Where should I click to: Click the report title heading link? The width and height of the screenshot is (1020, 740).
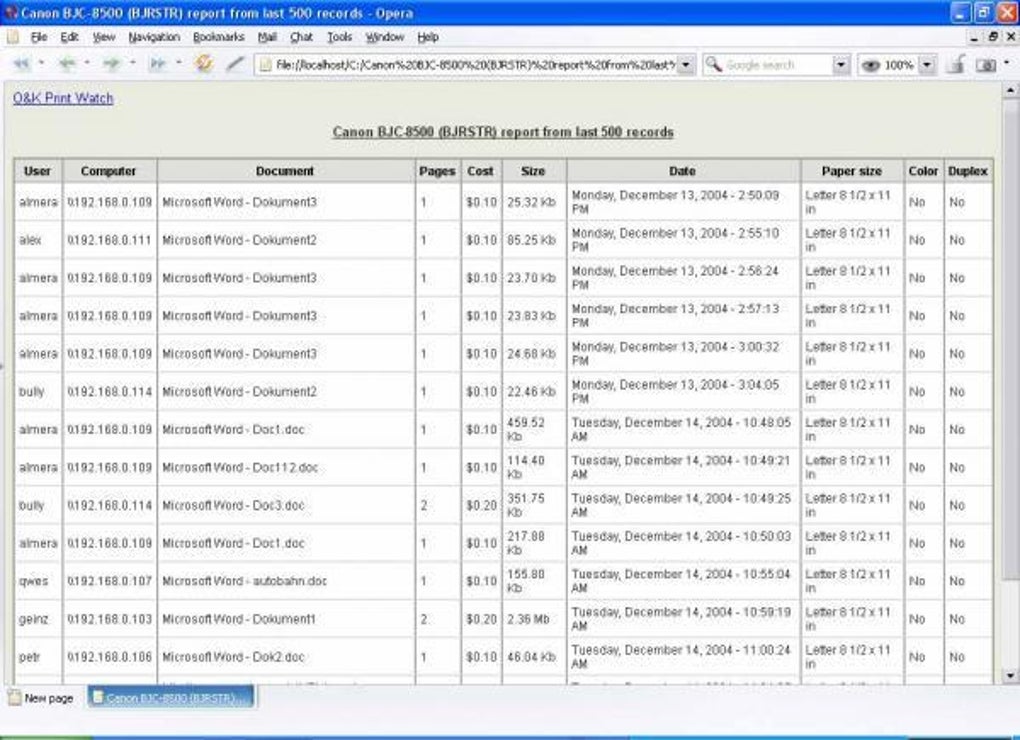(503, 132)
